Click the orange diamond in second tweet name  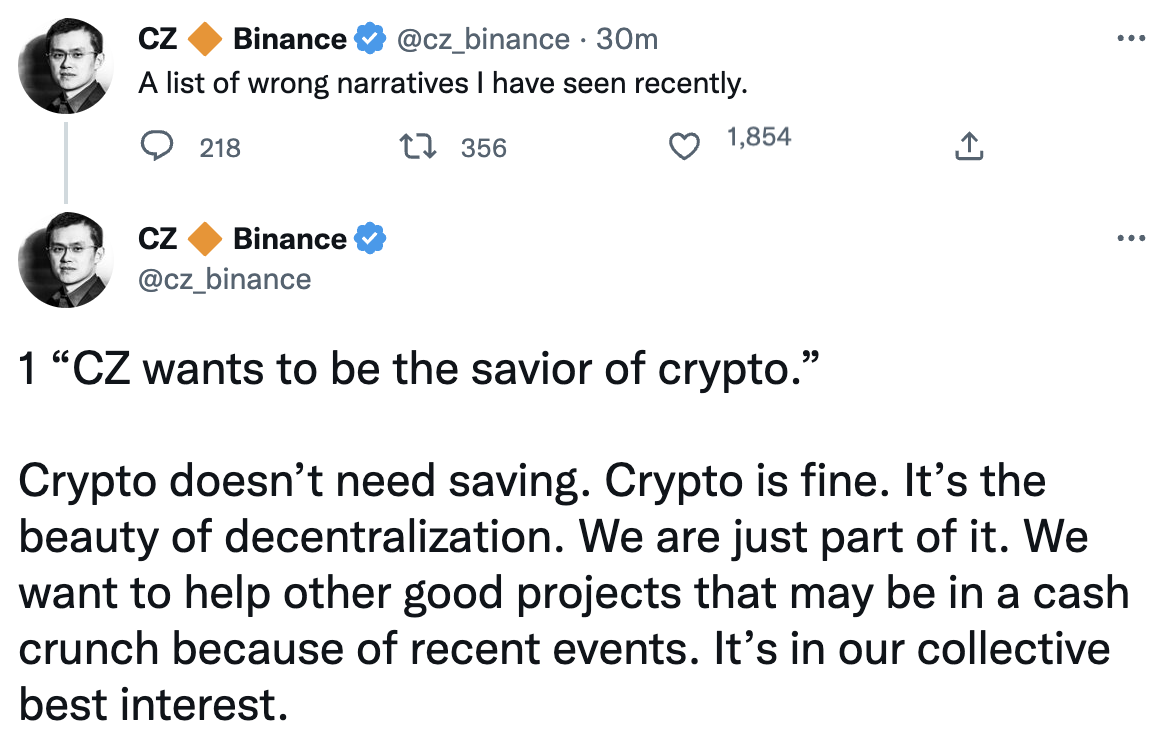[205, 239]
